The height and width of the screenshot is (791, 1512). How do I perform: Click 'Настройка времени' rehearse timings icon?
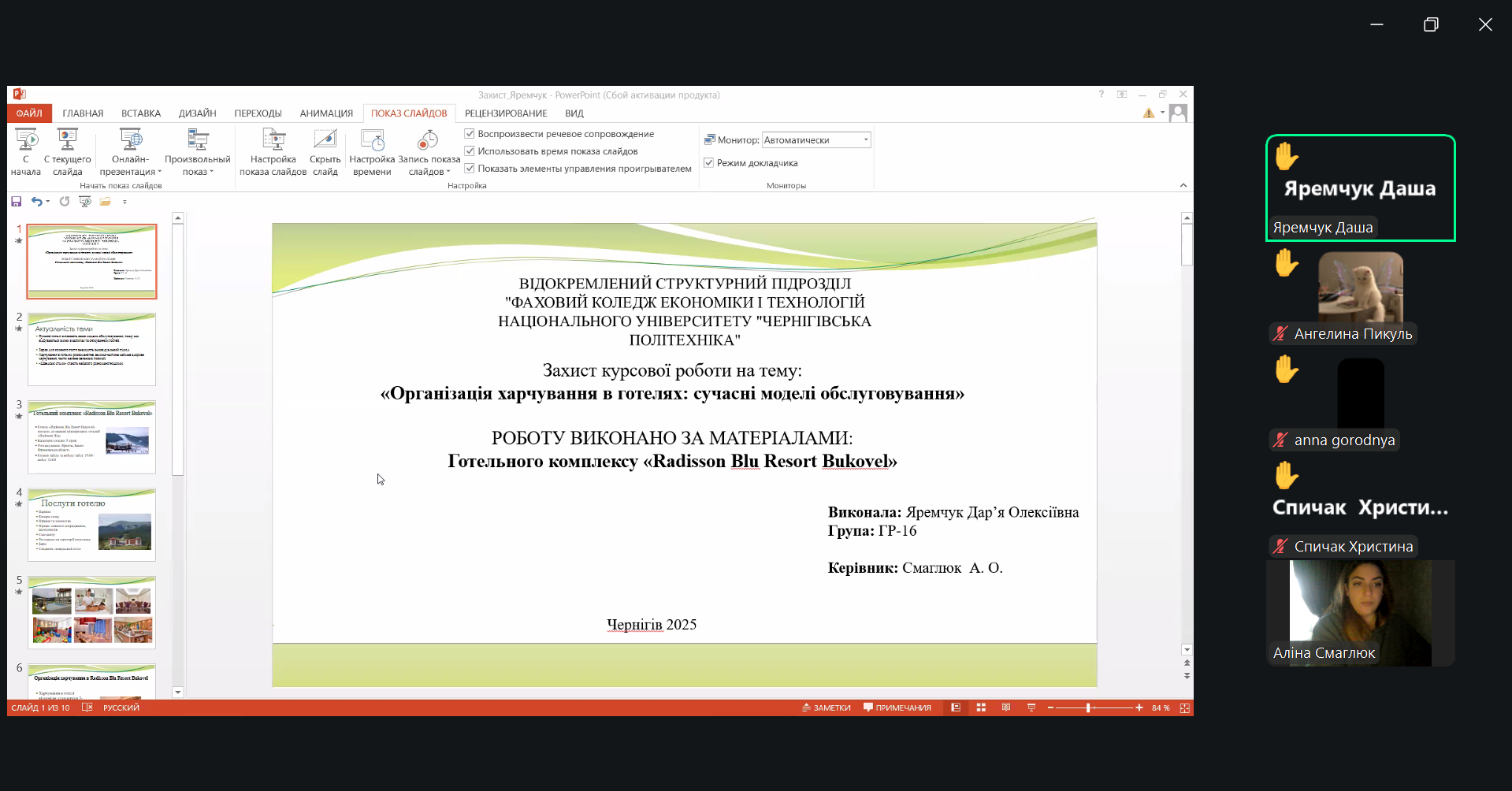point(372,141)
